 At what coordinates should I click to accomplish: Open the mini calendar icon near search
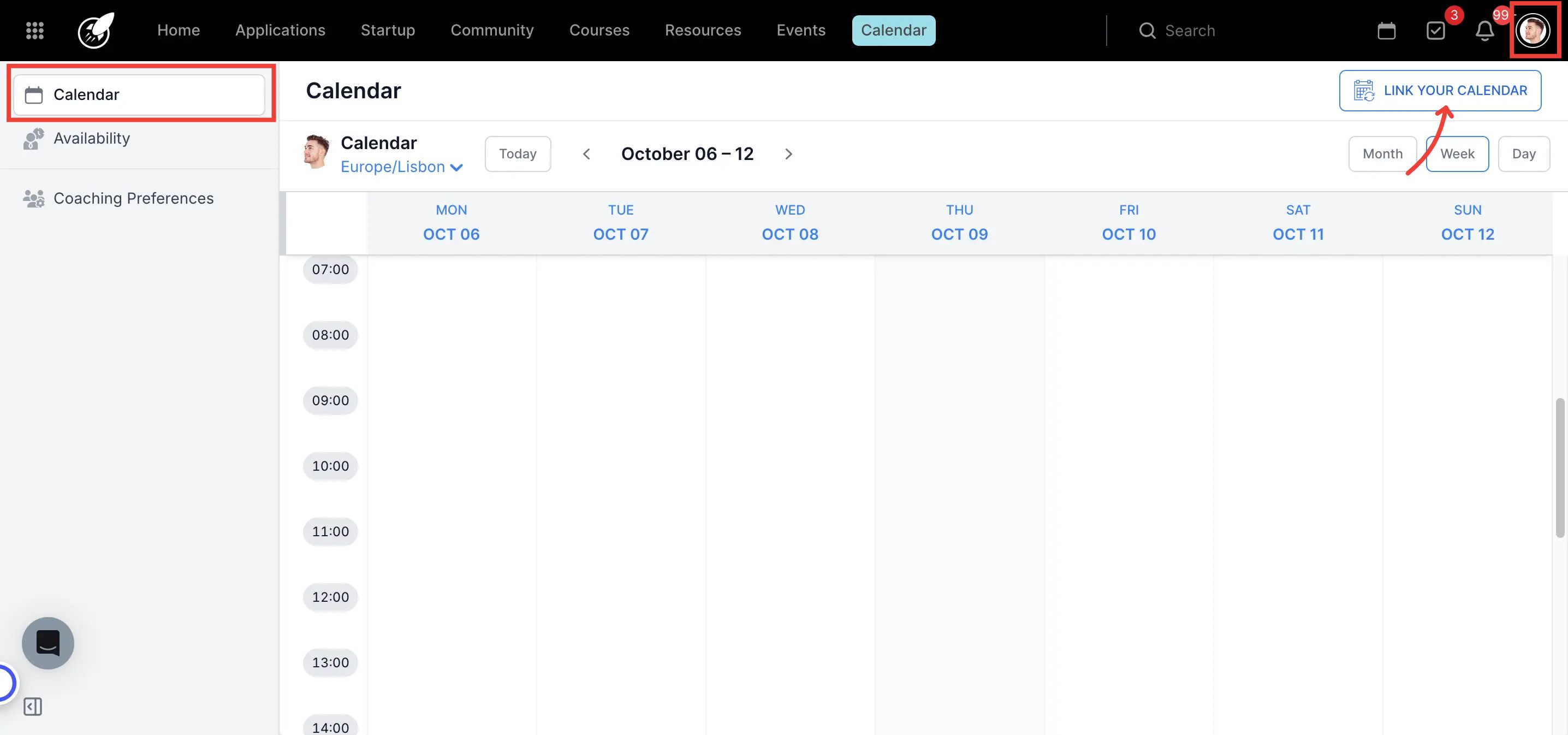tap(1386, 30)
